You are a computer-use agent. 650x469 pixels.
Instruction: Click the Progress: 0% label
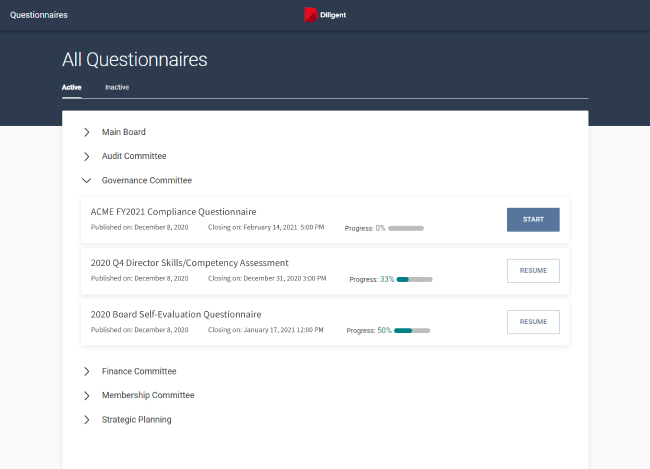(x=365, y=228)
